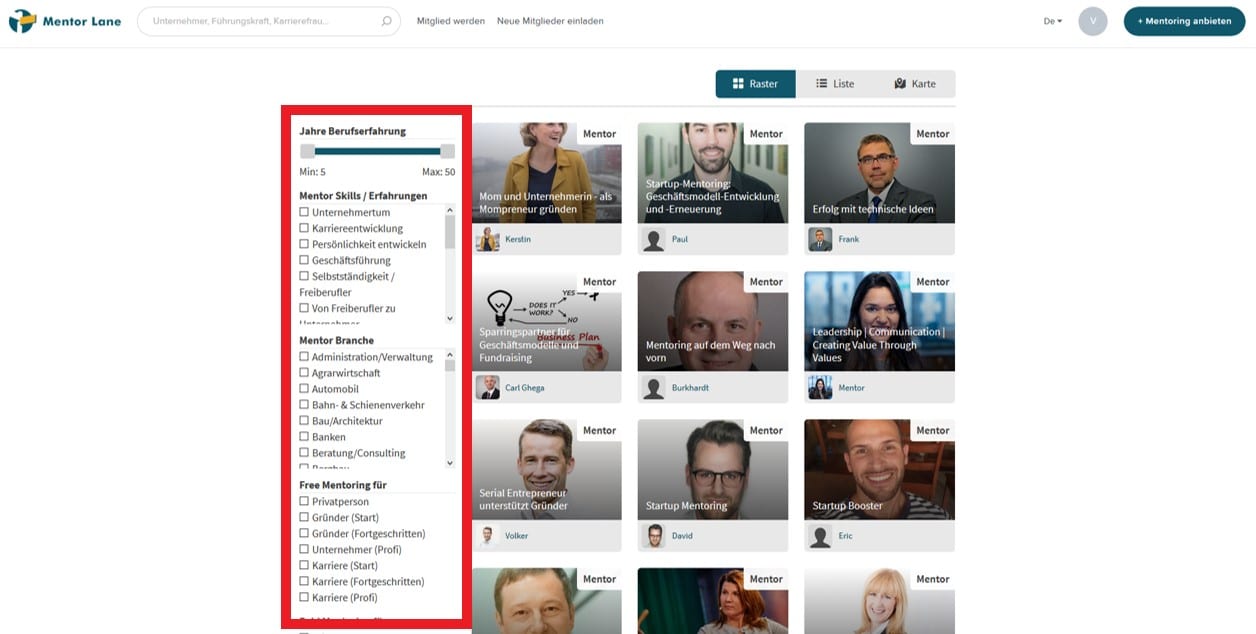
Task: Check the Karriere (Profi) checkbox
Action: tap(304, 598)
